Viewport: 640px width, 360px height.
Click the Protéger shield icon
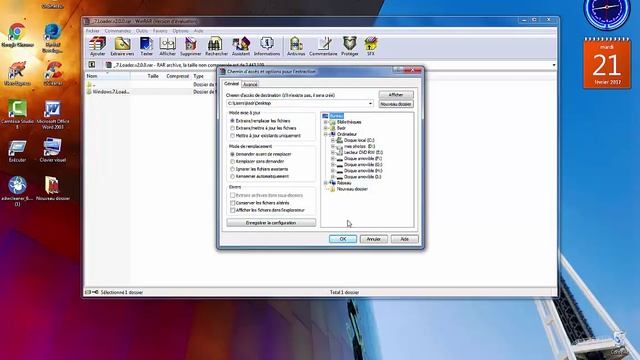click(x=350, y=46)
